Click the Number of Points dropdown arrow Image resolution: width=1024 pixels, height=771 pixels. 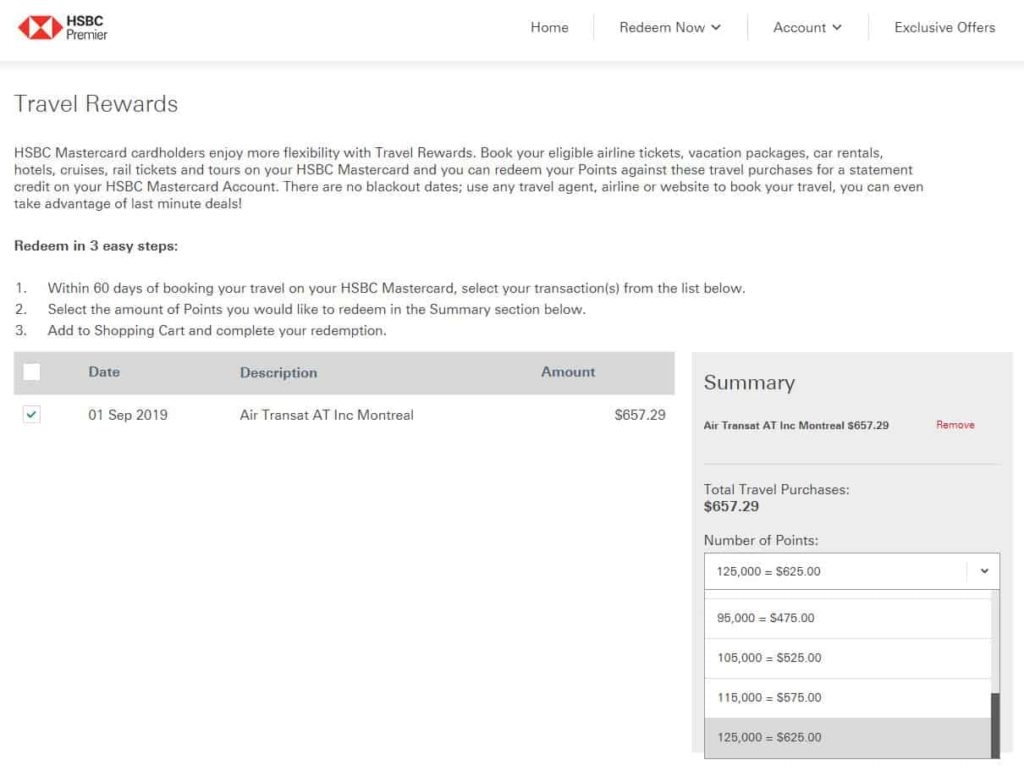coord(983,571)
